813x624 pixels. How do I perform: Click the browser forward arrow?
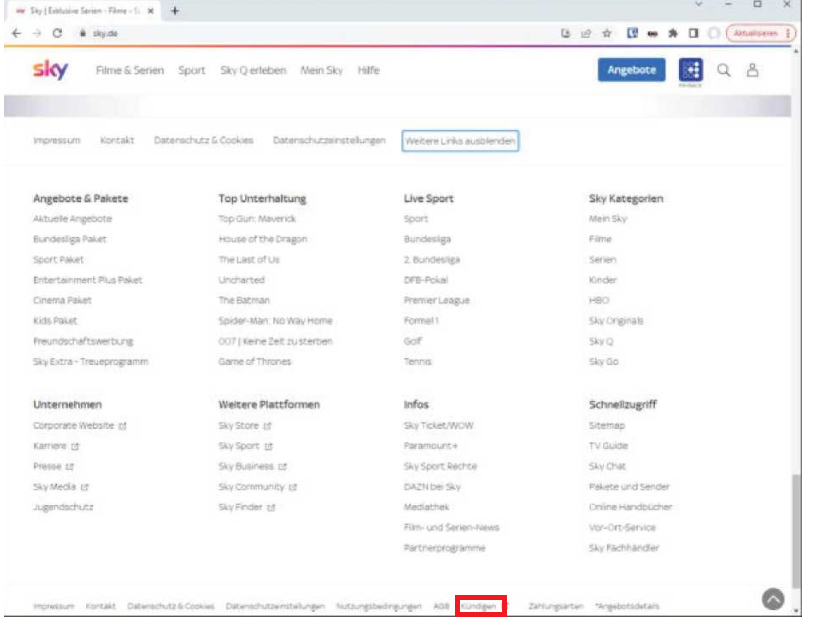tap(37, 33)
